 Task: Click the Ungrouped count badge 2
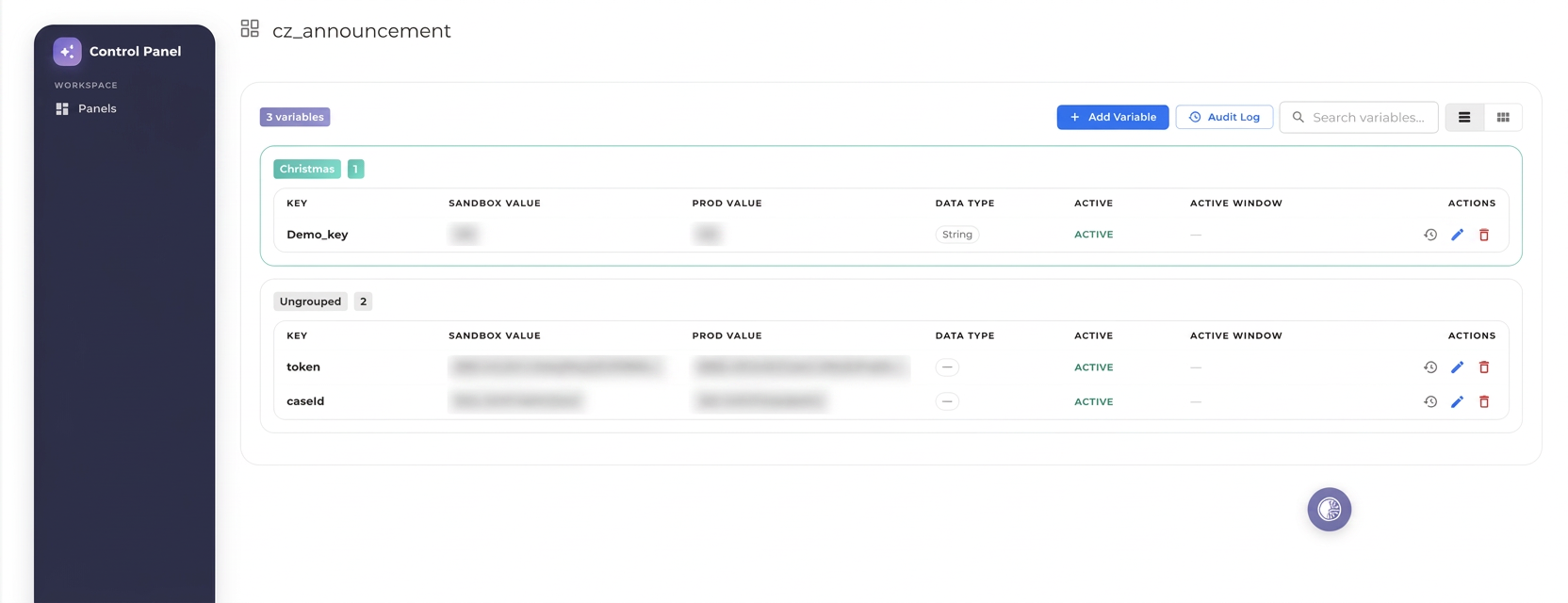[363, 301]
